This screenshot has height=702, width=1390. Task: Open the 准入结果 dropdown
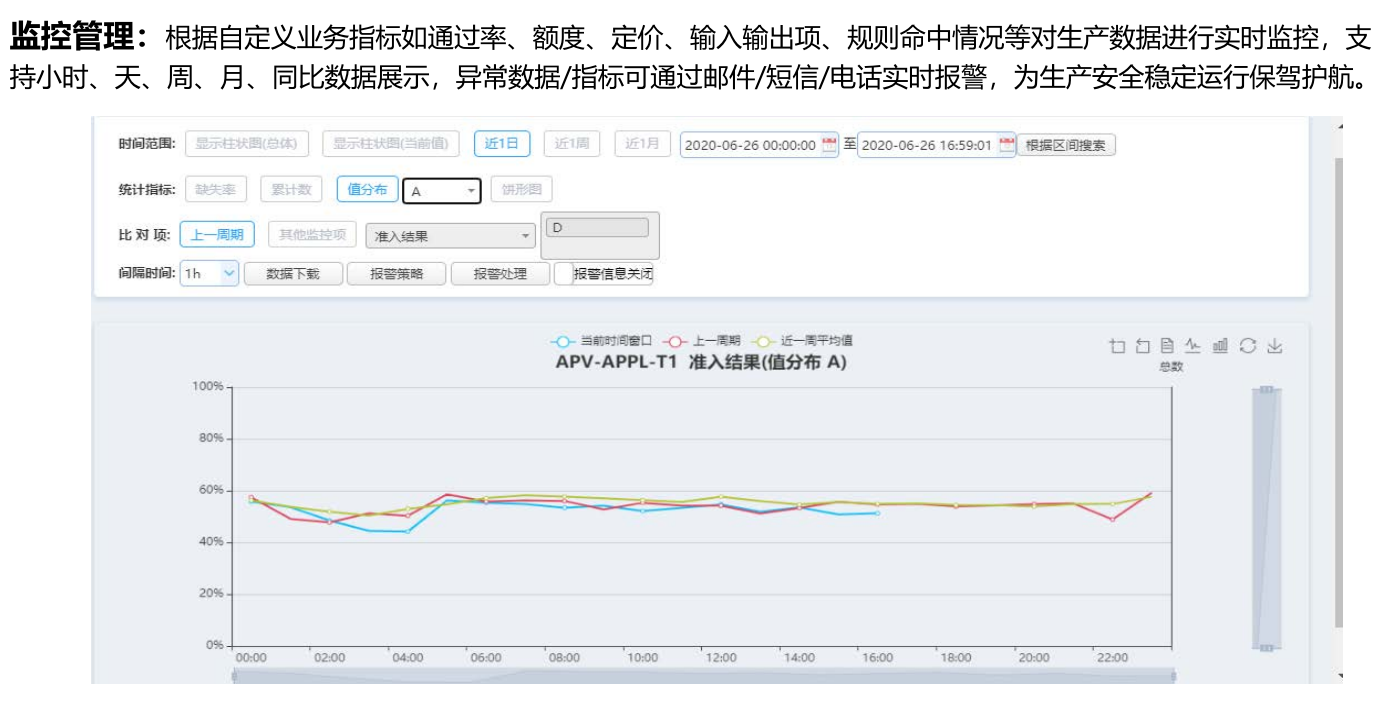[x=451, y=236]
